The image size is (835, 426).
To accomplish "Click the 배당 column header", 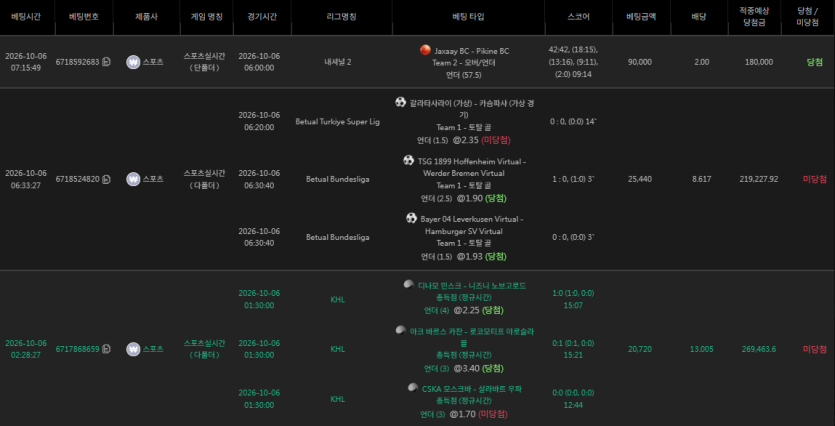I will pos(698,16).
